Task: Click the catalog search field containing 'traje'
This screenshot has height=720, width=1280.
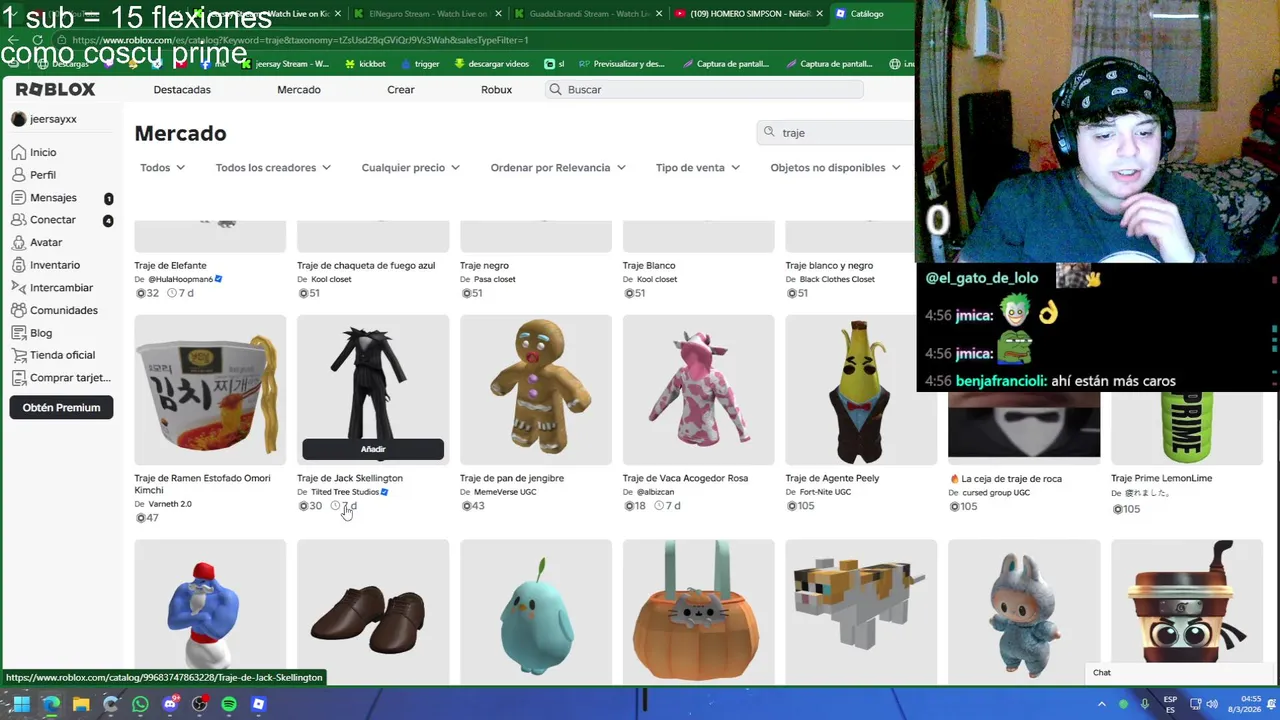Action: (840, 132)
